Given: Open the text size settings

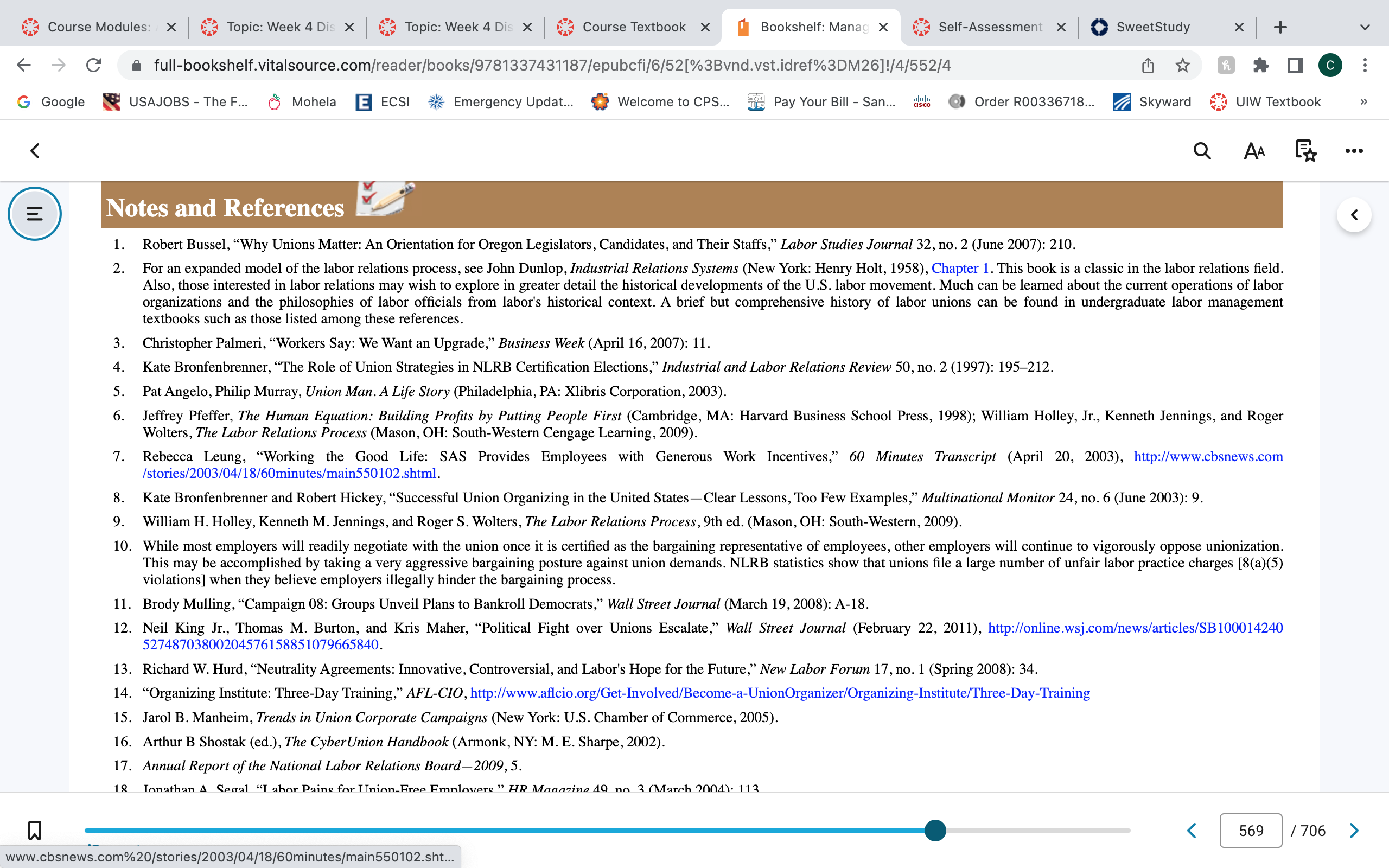Looking at the screenshot, I should point(1254,151).
